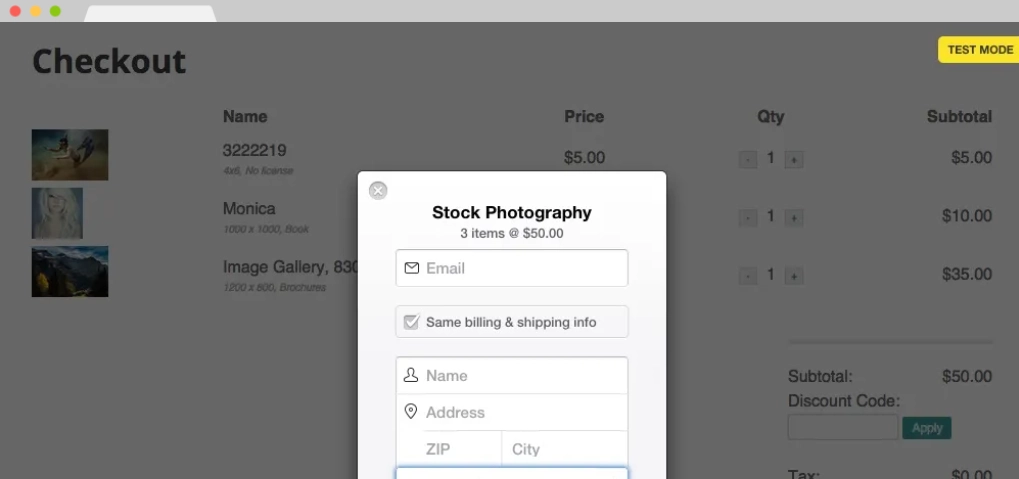Select the Address input field
Viewport: 1019px width, 479px height.
point(511,412)
